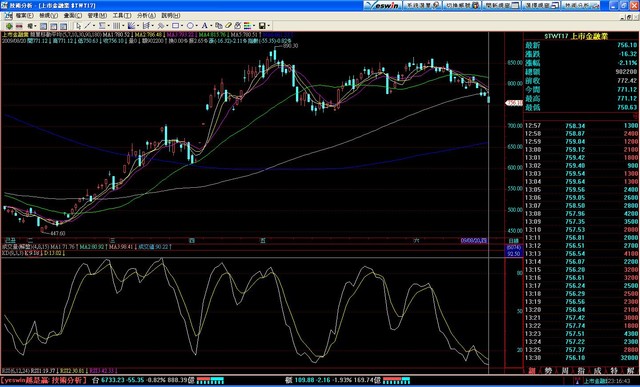Viewport: 640px width, 387px height.
Task: Click the Yeswin logo button
Action: [x=382, y=5]
